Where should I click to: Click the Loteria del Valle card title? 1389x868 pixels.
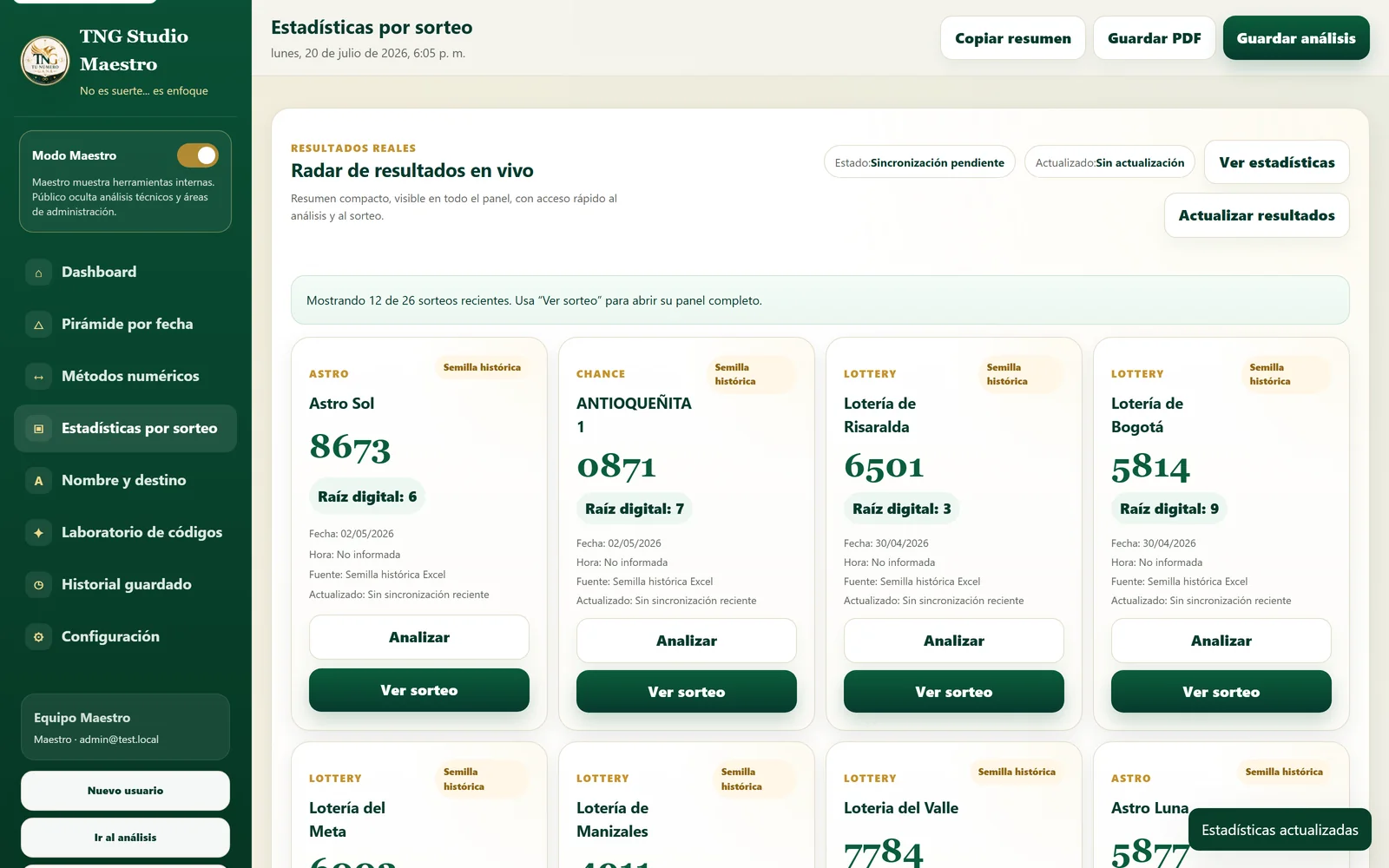pos(901,808)
